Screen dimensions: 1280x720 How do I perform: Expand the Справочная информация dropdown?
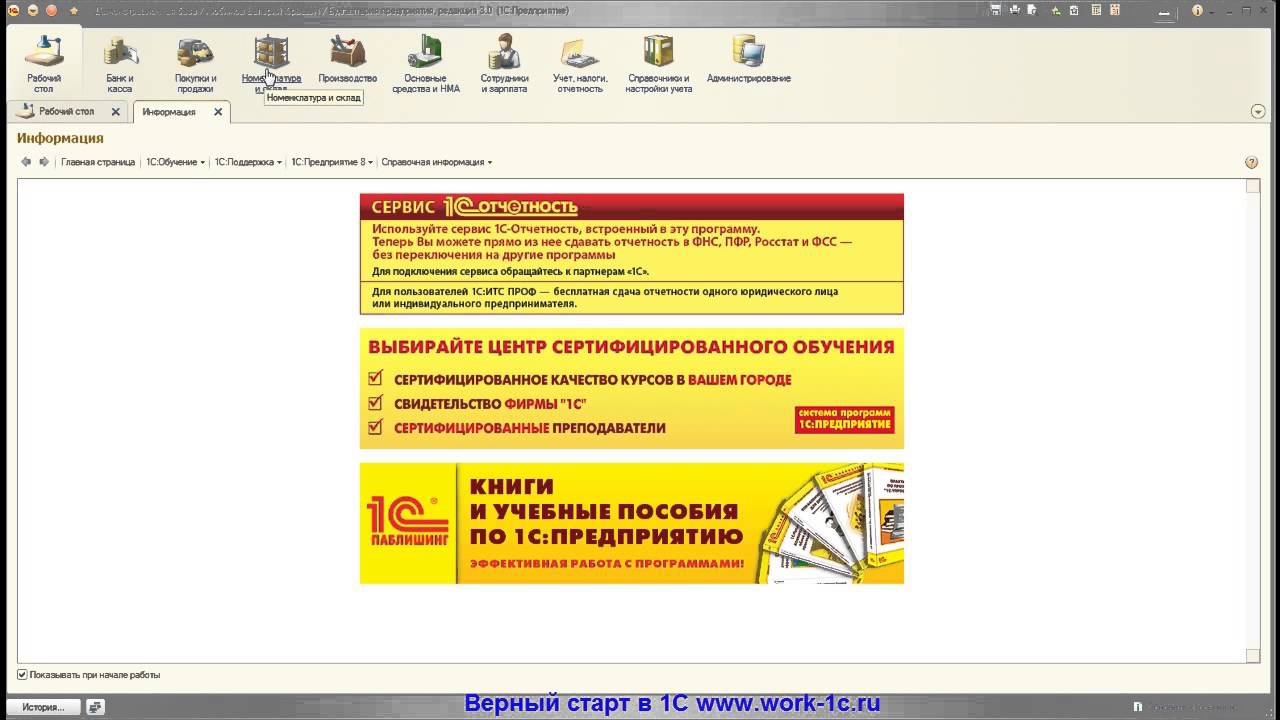[436, 162]
